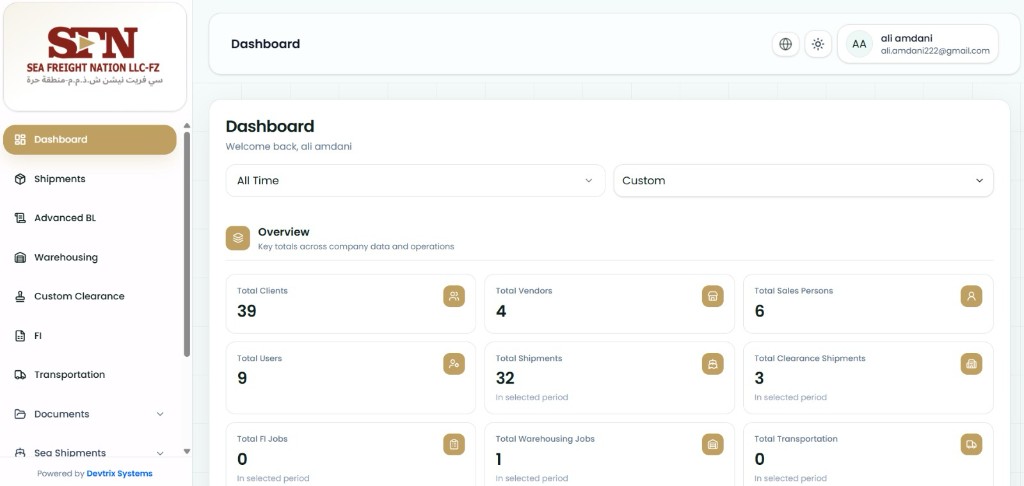This screenshot has width=1024, height=486.
Task: Click the sidebar scrollbar down arrow
Action: [x=187, y=451]
